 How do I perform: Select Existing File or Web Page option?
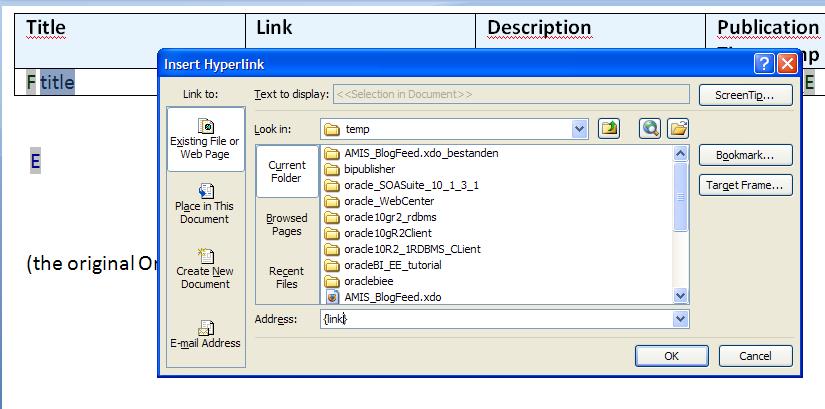pyautogui.click(x=205, y=138)
